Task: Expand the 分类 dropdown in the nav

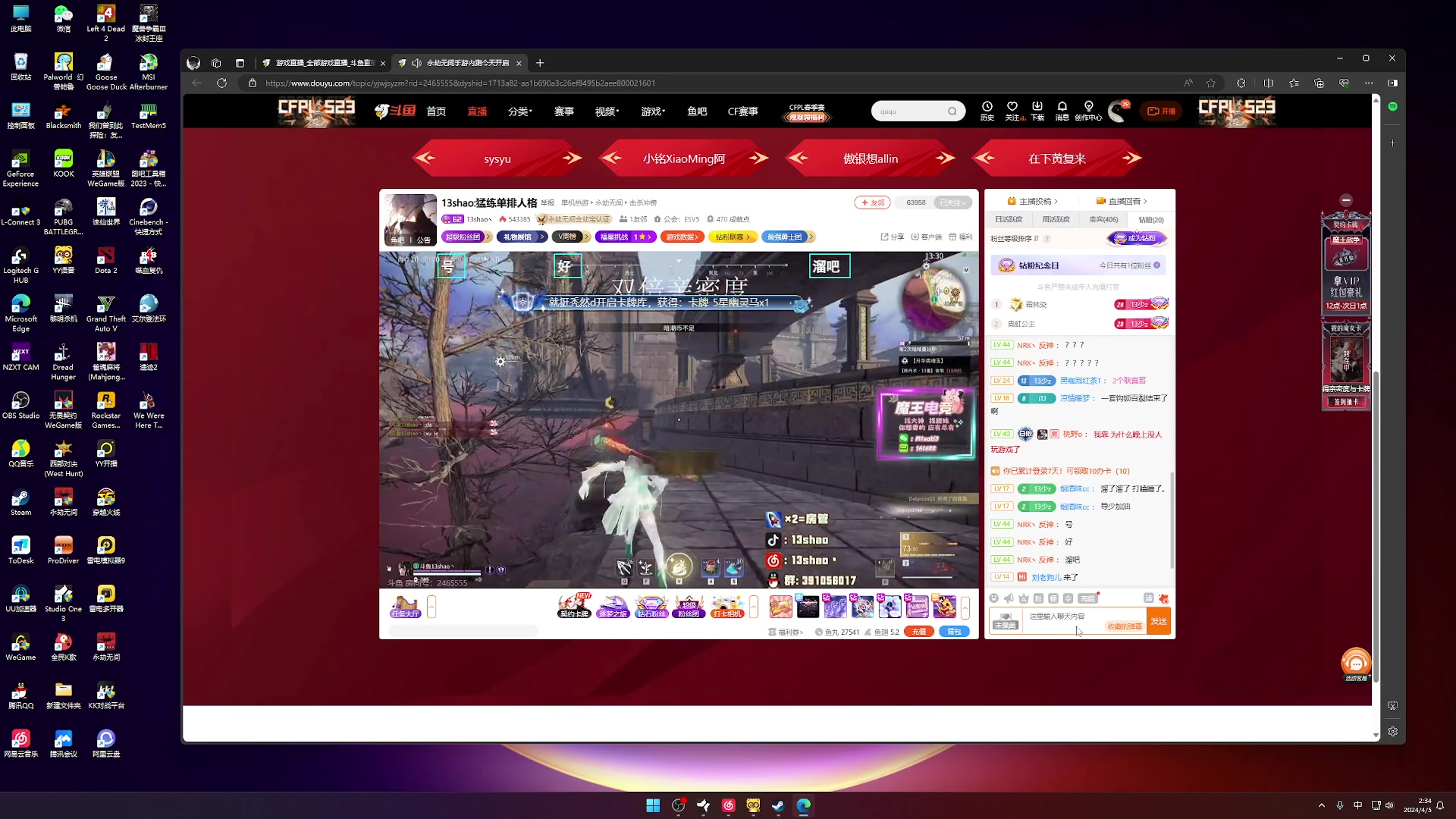Action: tap(520, 111)
